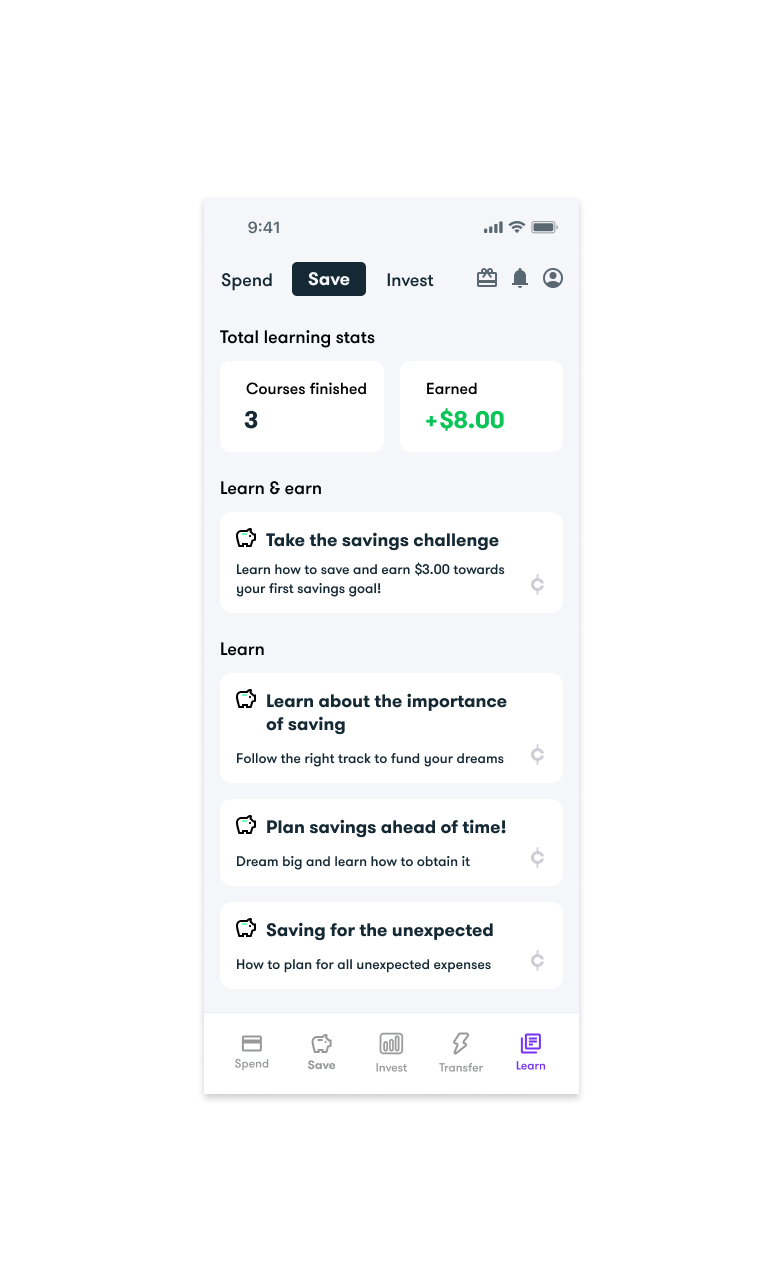Open Saving for the unexpected course
This screenshot has height=1268, width=763.
pyautogui.click(x=391, y=945)
